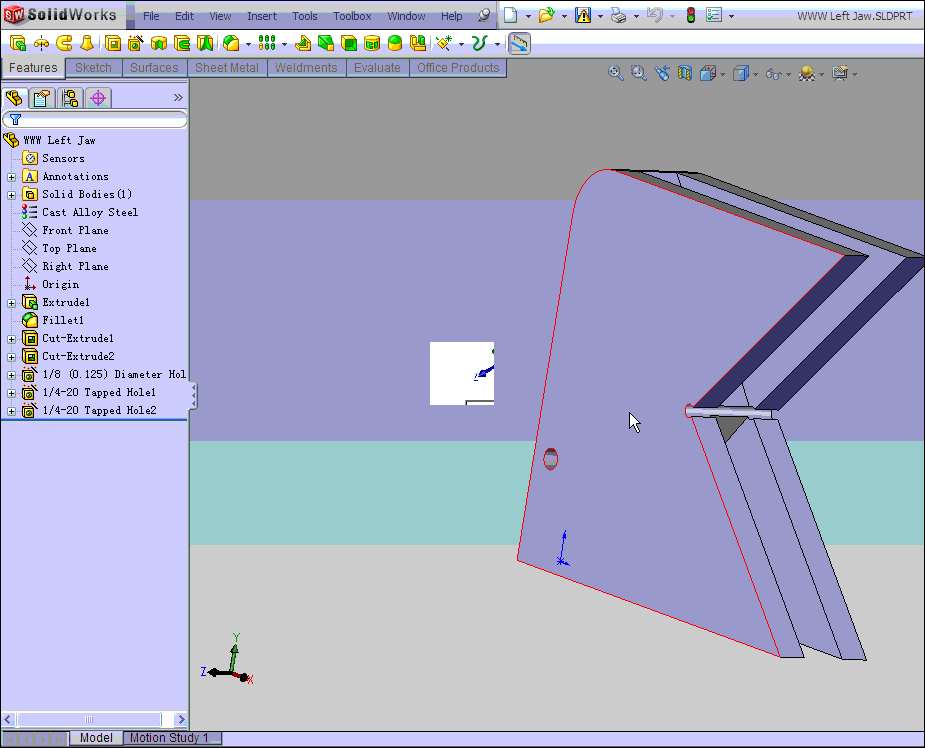Click the Revolved Cut tool
925x748 pixels.
(x=159, y=43)
